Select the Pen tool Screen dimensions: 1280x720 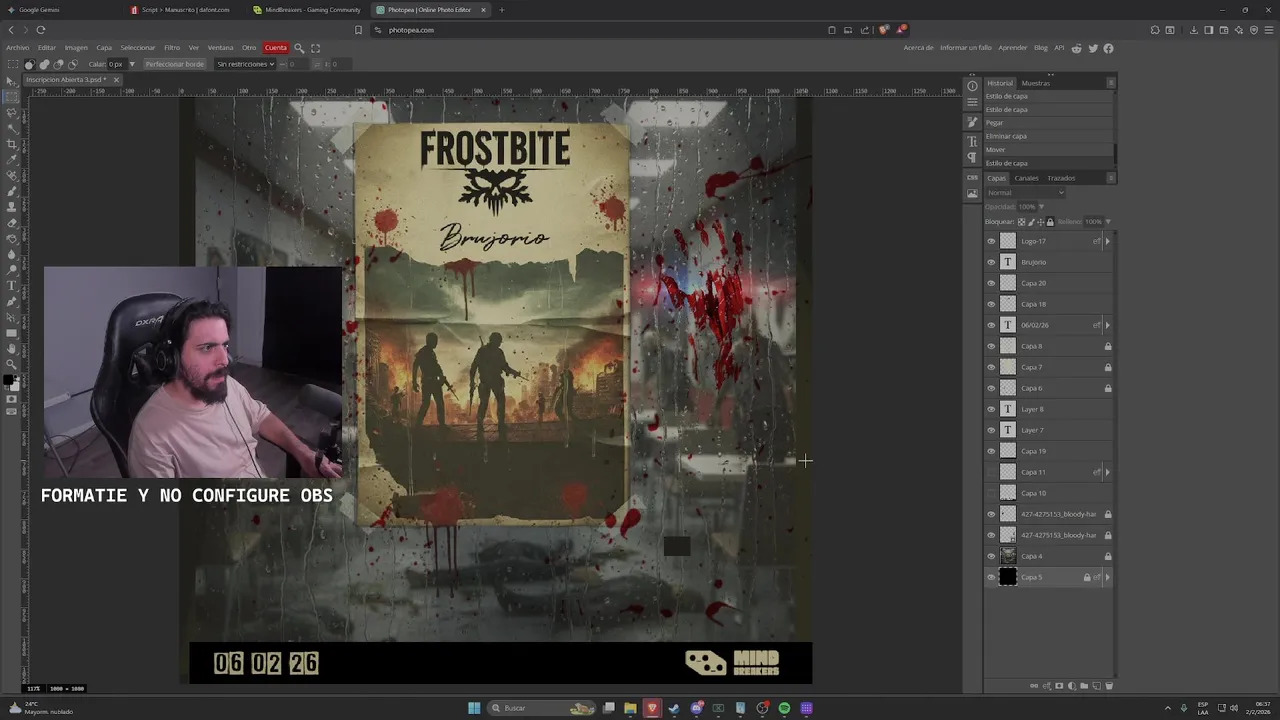pos(12,301)
